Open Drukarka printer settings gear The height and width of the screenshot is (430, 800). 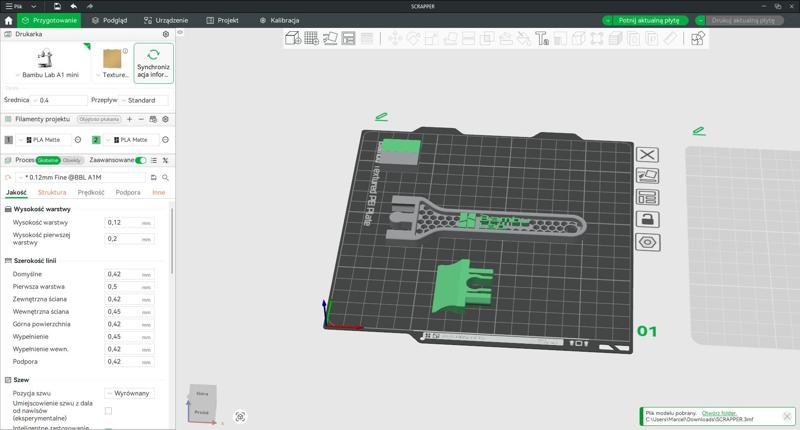coord(166,34)
